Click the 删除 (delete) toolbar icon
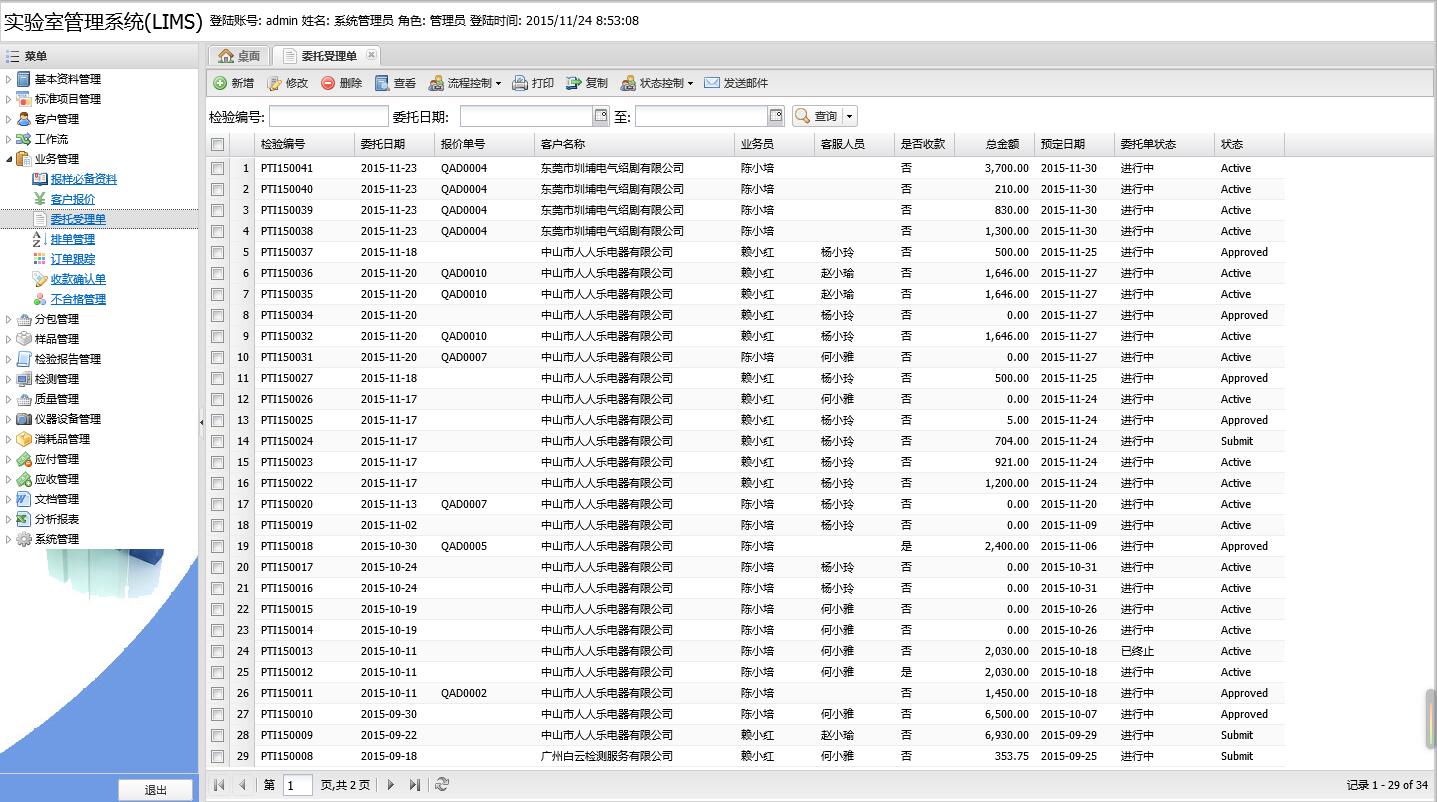 [x=328, y=83]
